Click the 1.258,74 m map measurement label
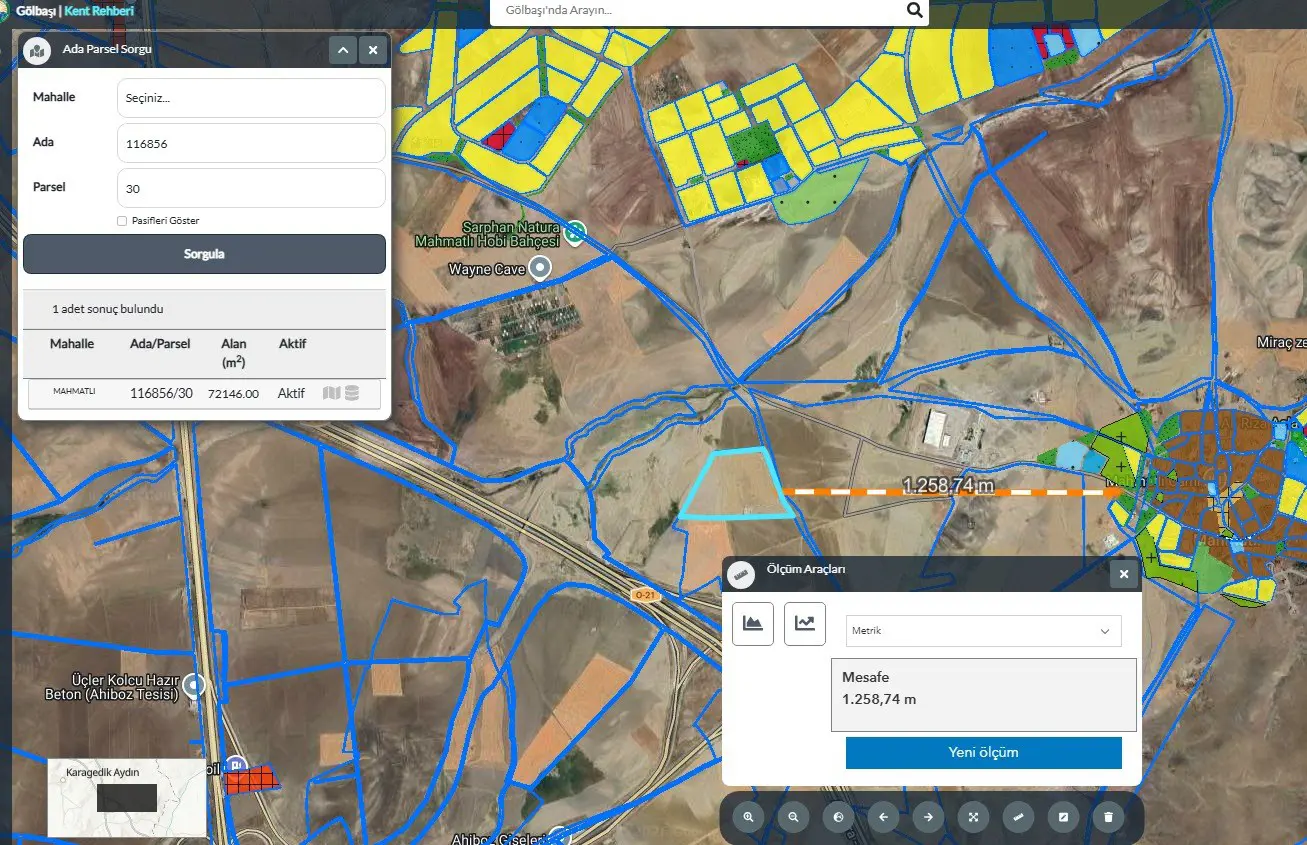Viewport: 1307px width, 845px height. point(948,485)
